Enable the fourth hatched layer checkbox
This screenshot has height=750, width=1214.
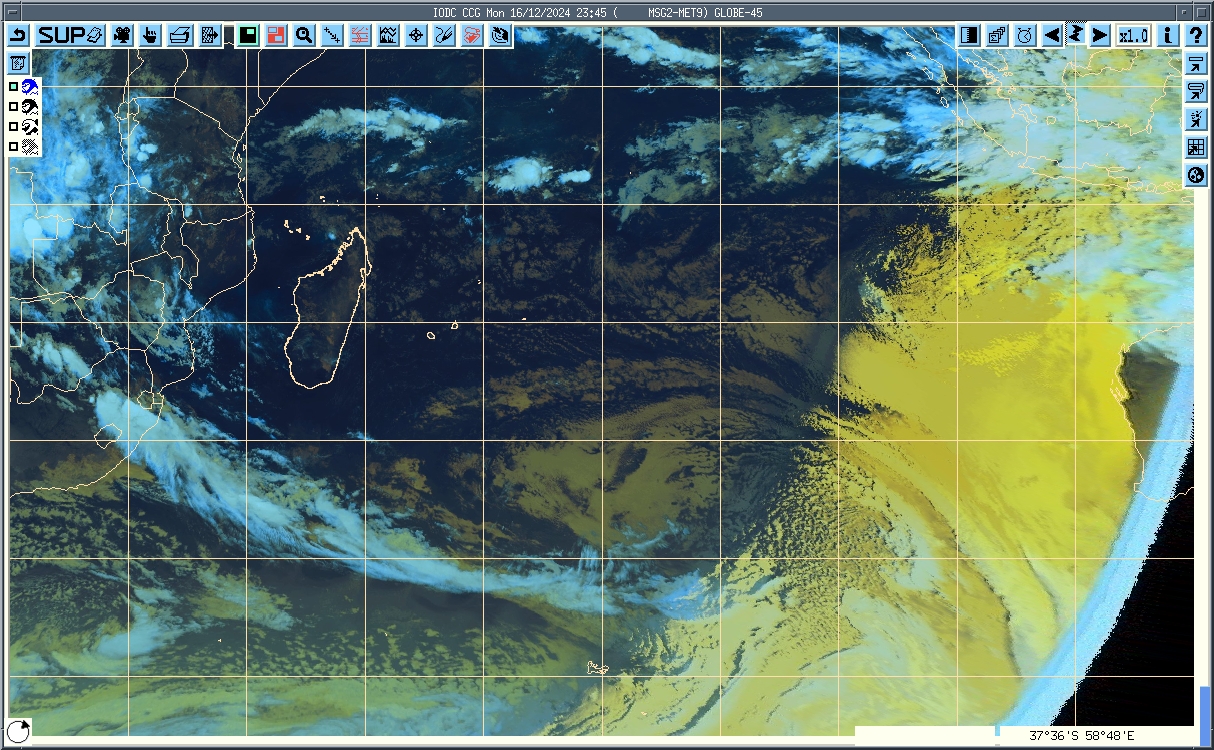tap(14, 147)
